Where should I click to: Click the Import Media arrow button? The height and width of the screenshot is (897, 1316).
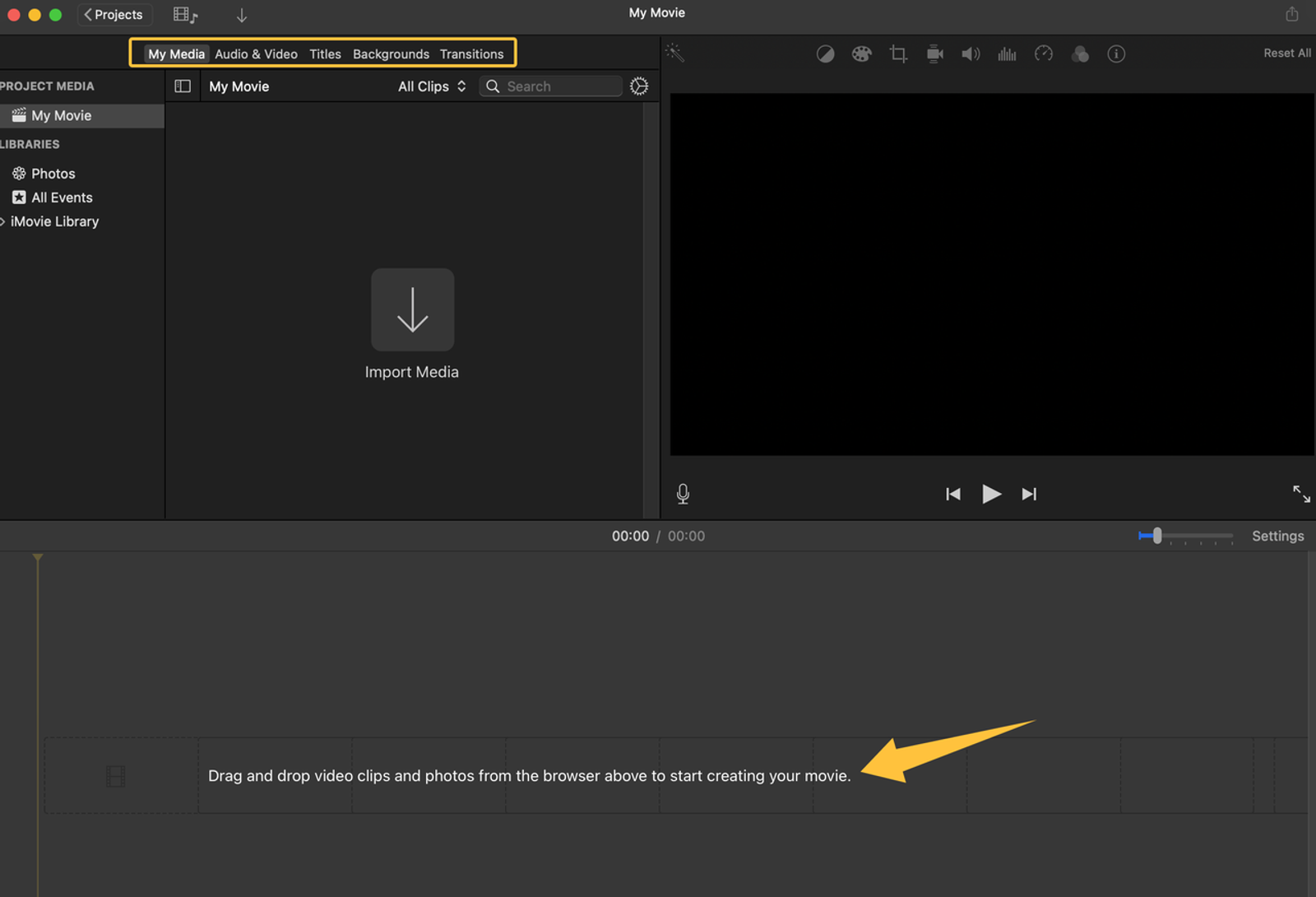[x=412, y=309]
